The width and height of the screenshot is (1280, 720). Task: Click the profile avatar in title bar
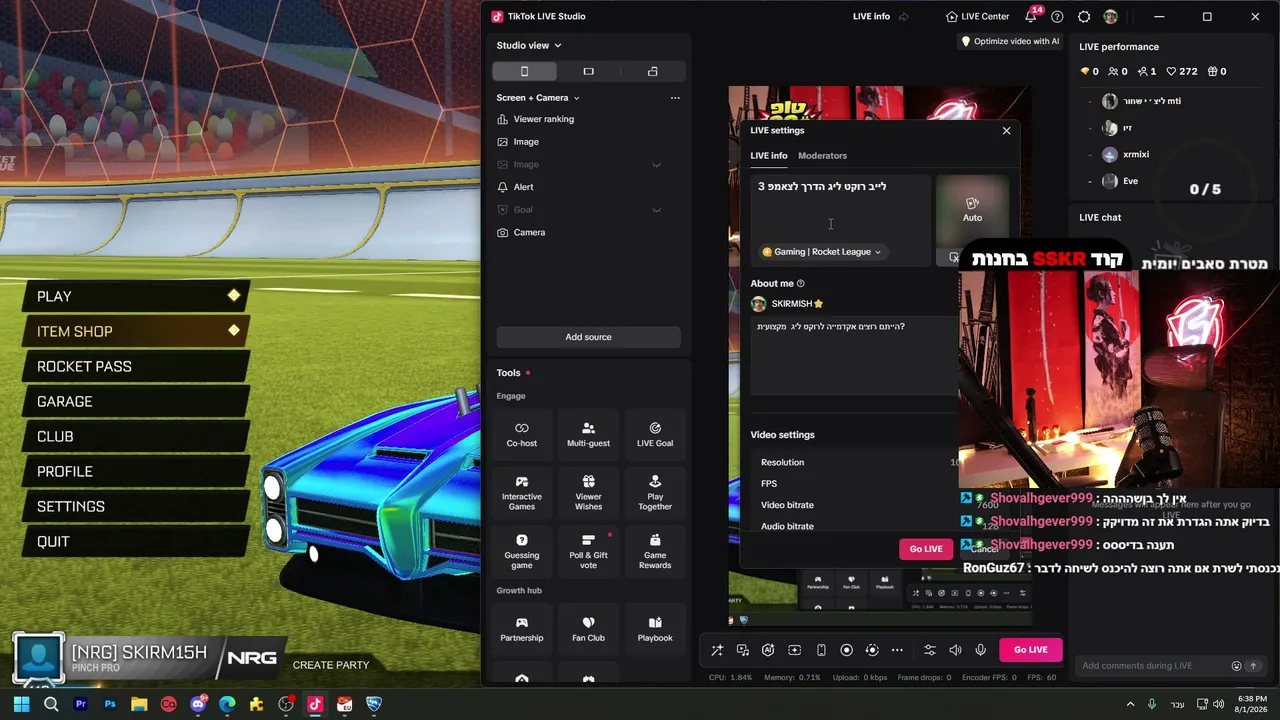coord(1110,17)
